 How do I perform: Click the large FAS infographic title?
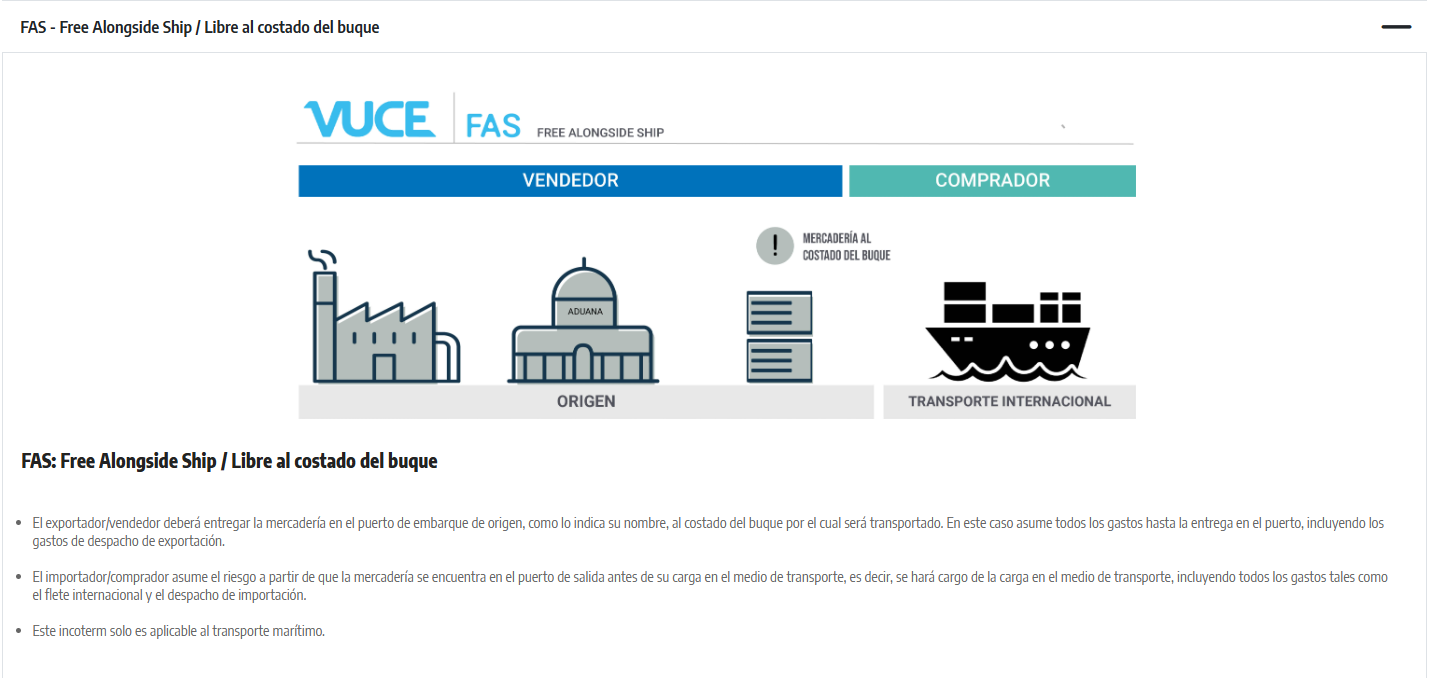coord(493,126)
